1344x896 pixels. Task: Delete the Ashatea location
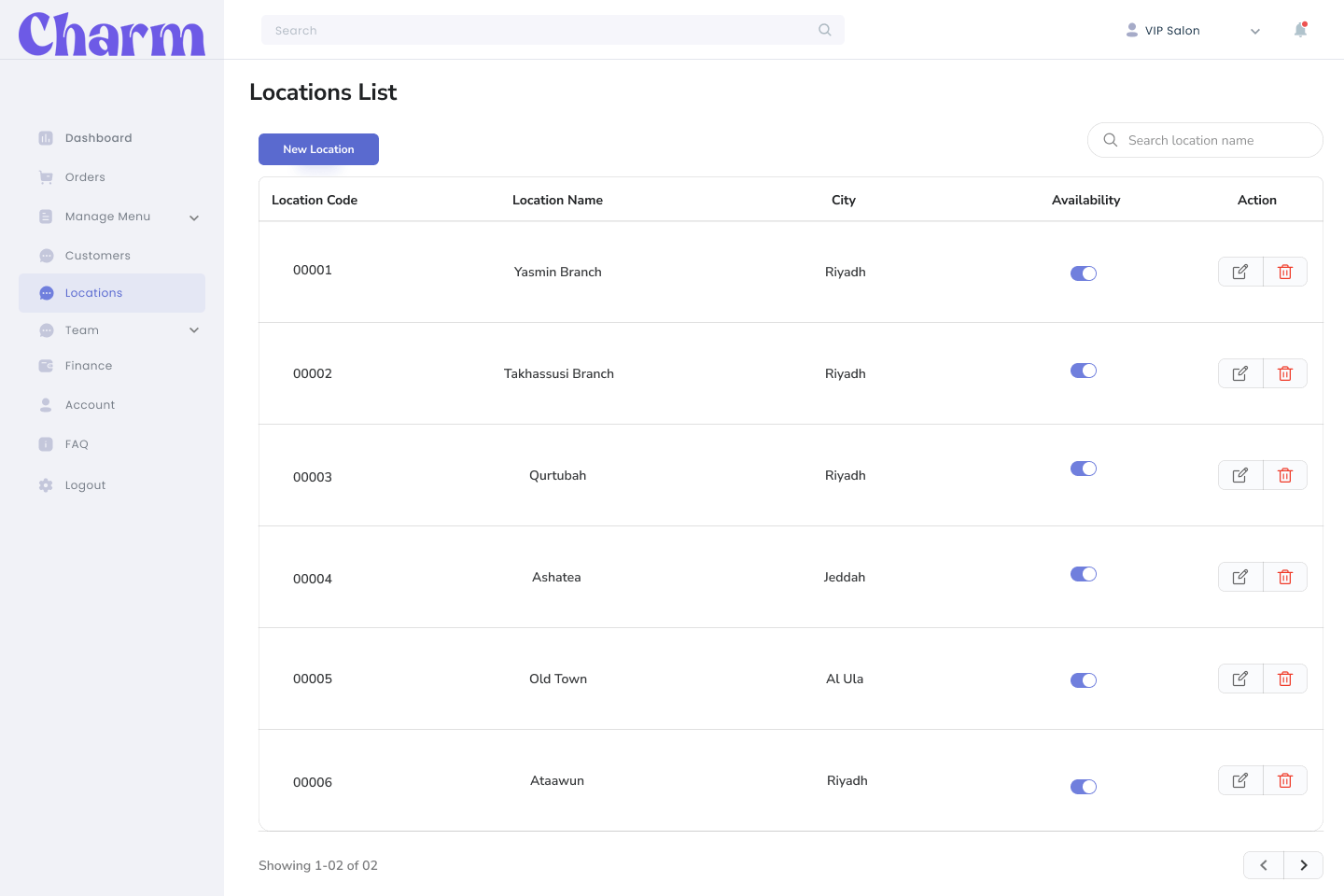1285,577
